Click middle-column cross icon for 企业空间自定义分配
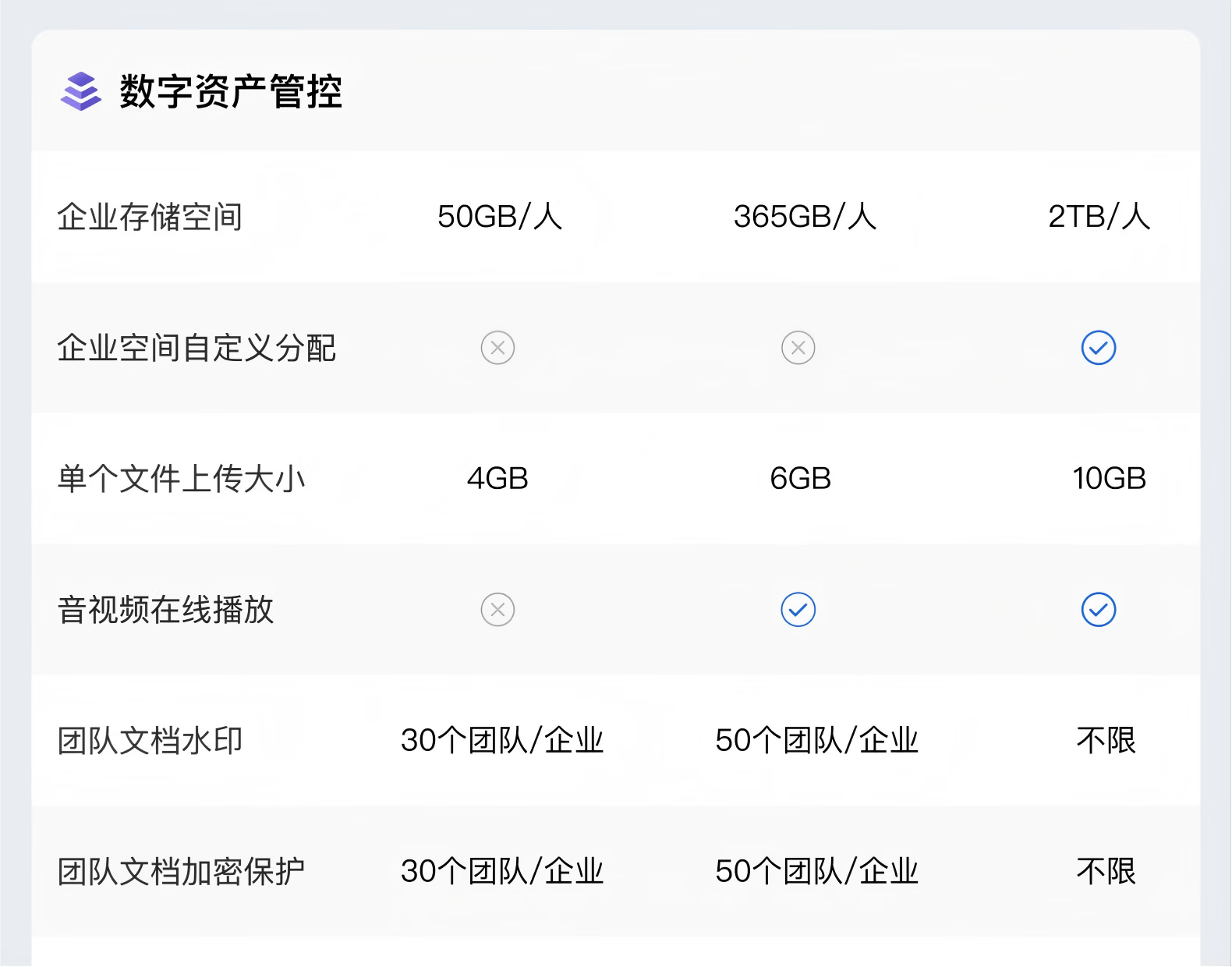 coord(798,348)
